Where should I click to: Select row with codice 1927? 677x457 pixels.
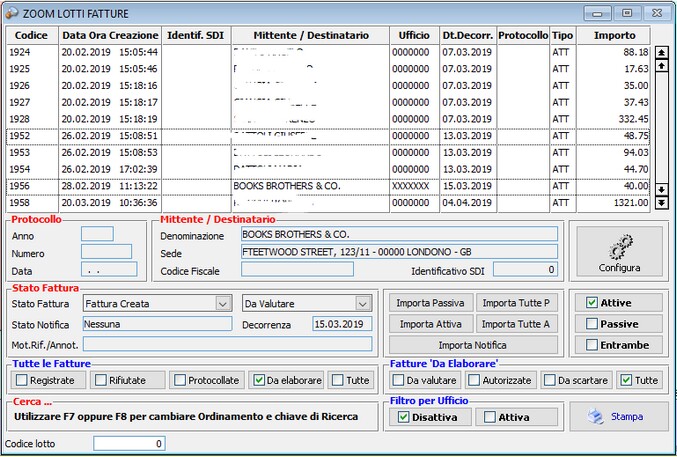coord(328,102)
